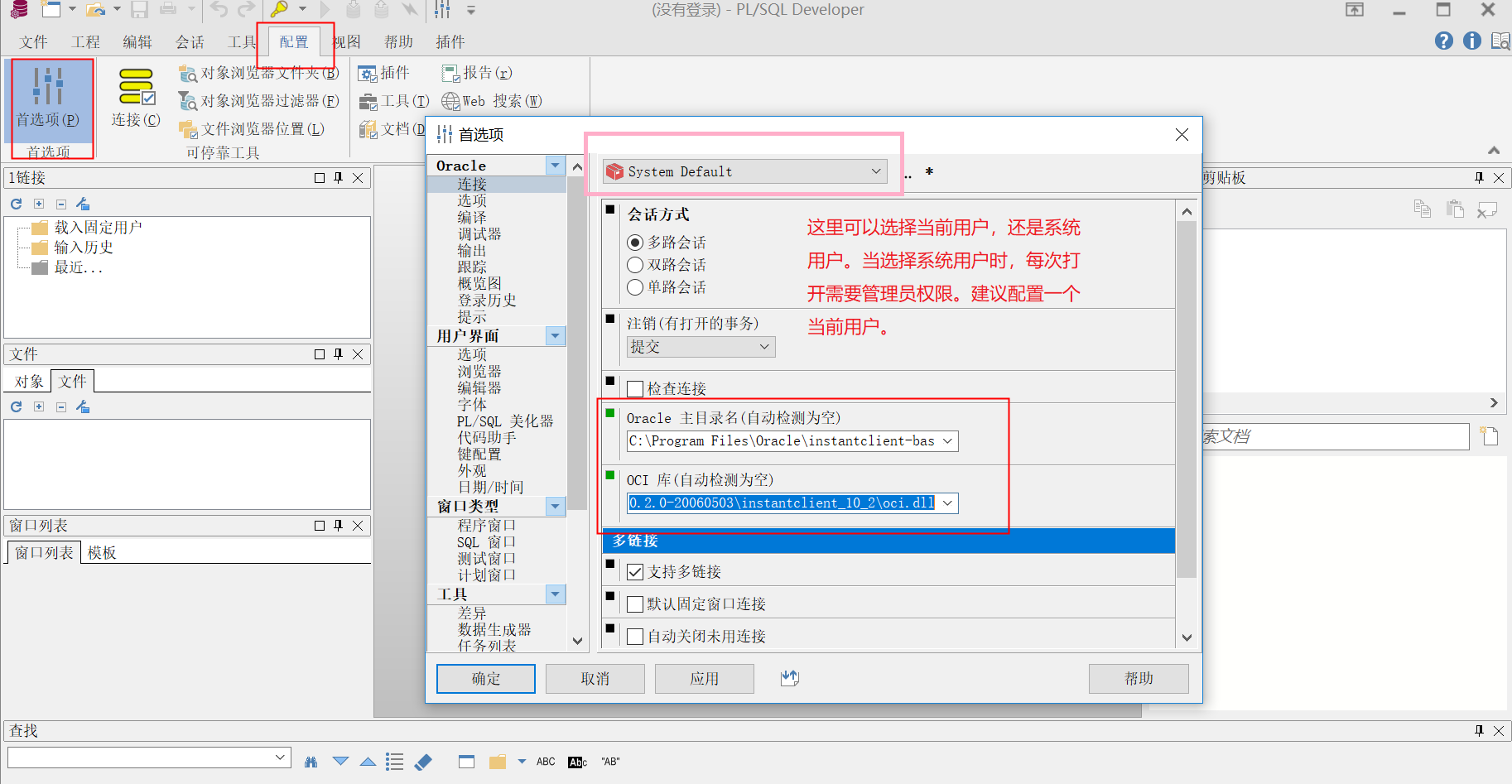Screen dimensions: 1512x784
Task: Click the undo arrow in title toolbar
Action: 219,9
